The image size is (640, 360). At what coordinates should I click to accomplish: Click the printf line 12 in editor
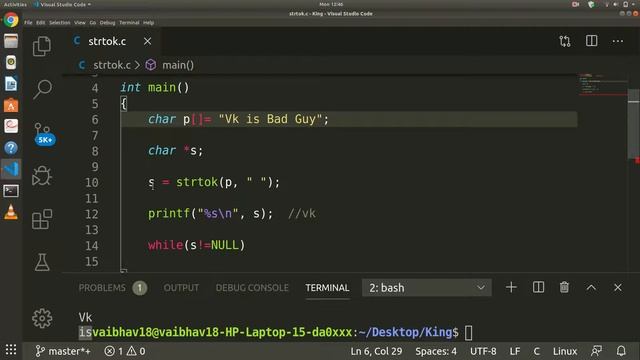(x=210, y=213)
